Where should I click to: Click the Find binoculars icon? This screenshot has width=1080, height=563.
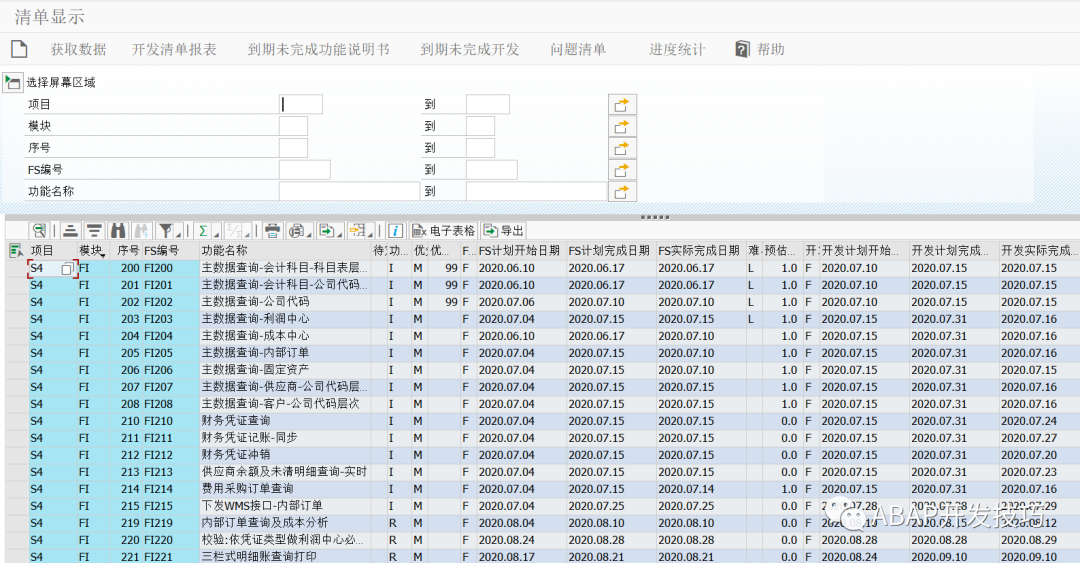[x=118, y=231]
